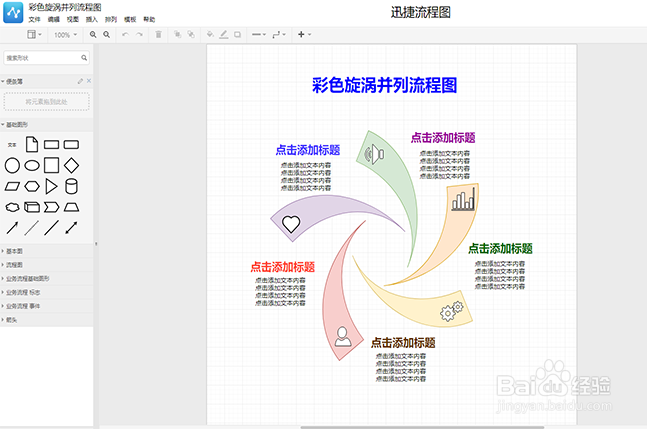Select the rounded rectangle shape
Viewport: 647px width, 429px height.
pyautogui.click(x=71, y=145)
